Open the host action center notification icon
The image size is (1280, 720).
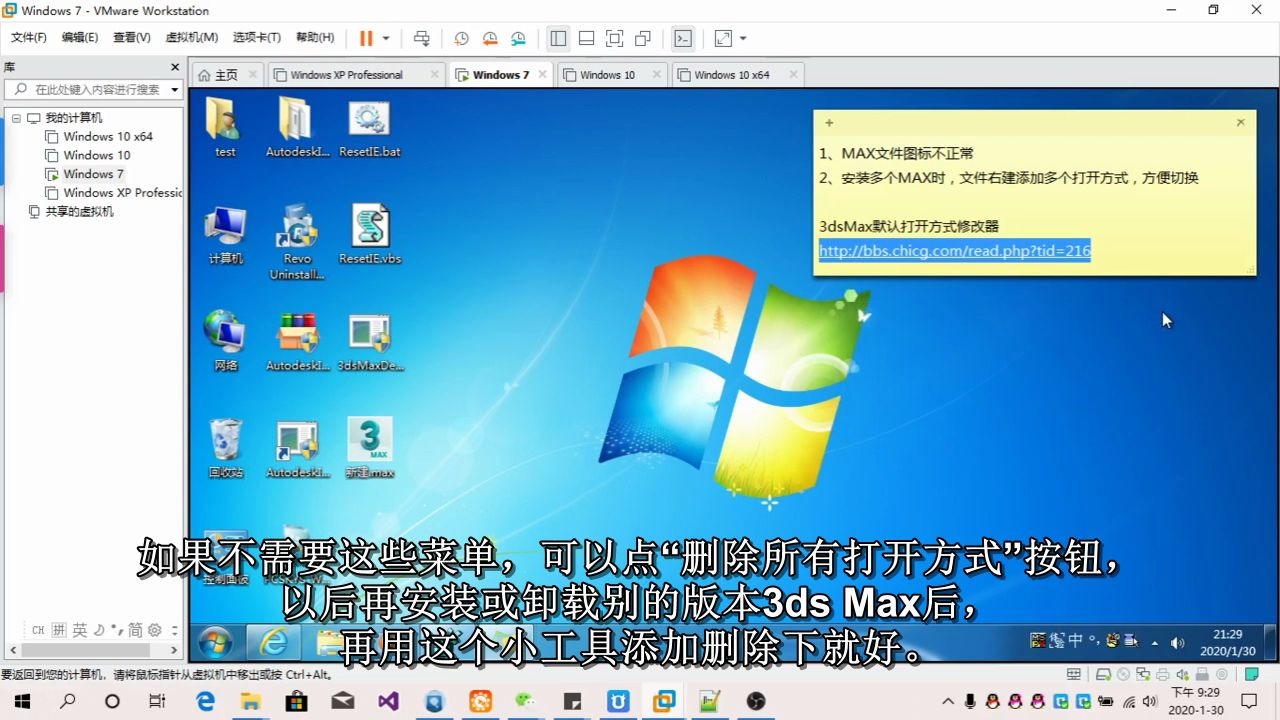coord(1249,702)
